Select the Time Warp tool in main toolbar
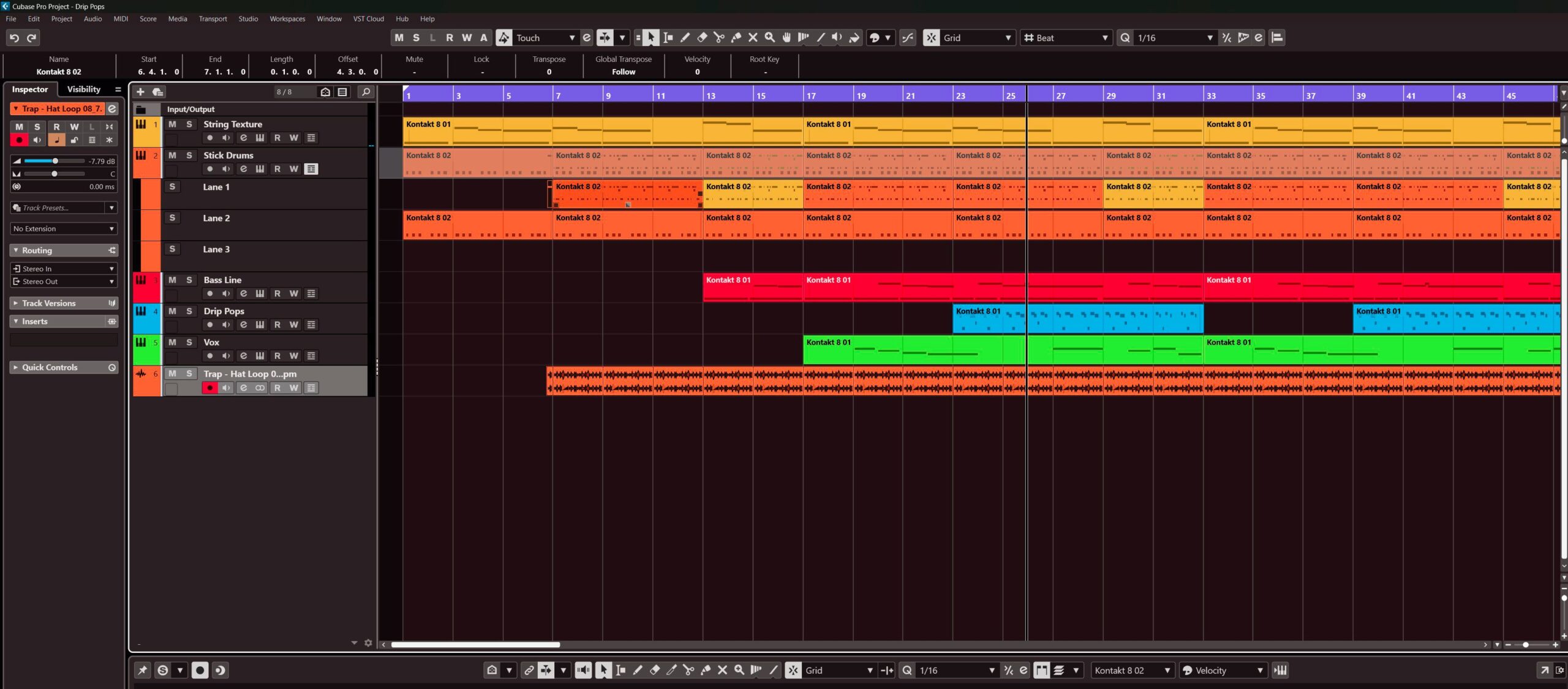This screenshot has height=689, width=1568. pyautogui.click(x=804, y=37)
